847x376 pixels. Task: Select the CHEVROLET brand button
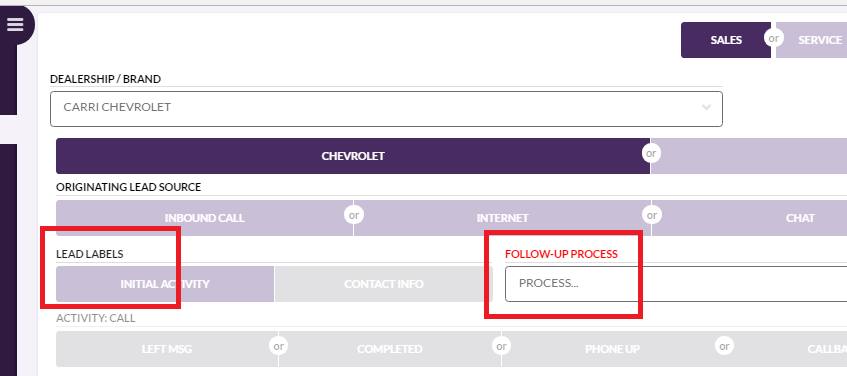[x=353, y=156]
